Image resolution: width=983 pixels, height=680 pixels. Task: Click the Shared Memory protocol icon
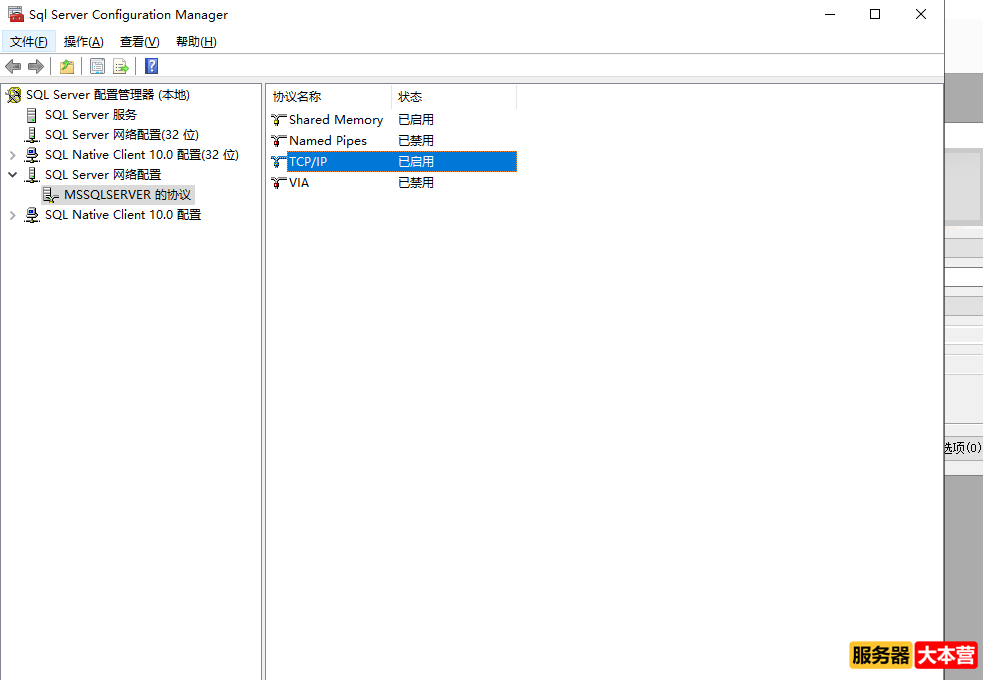(x=275, y=119)
